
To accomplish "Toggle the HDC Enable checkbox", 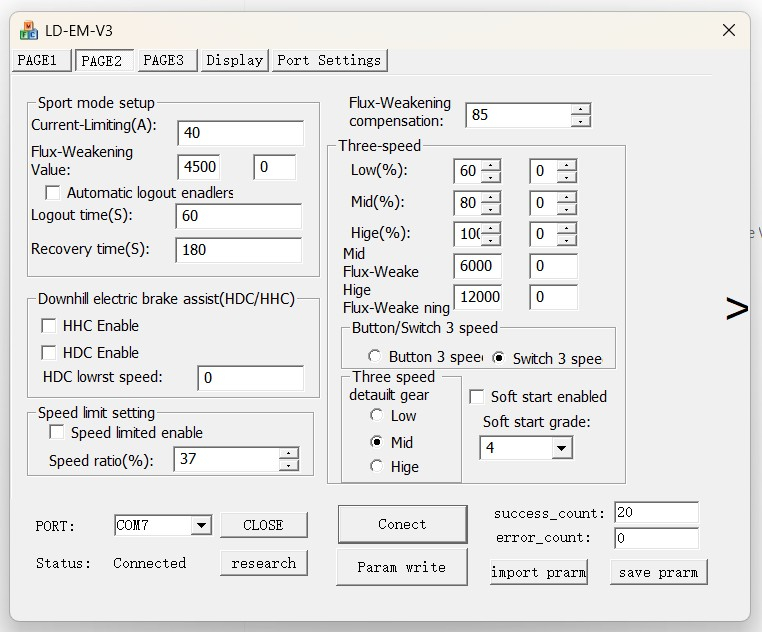I will (48, 353).
